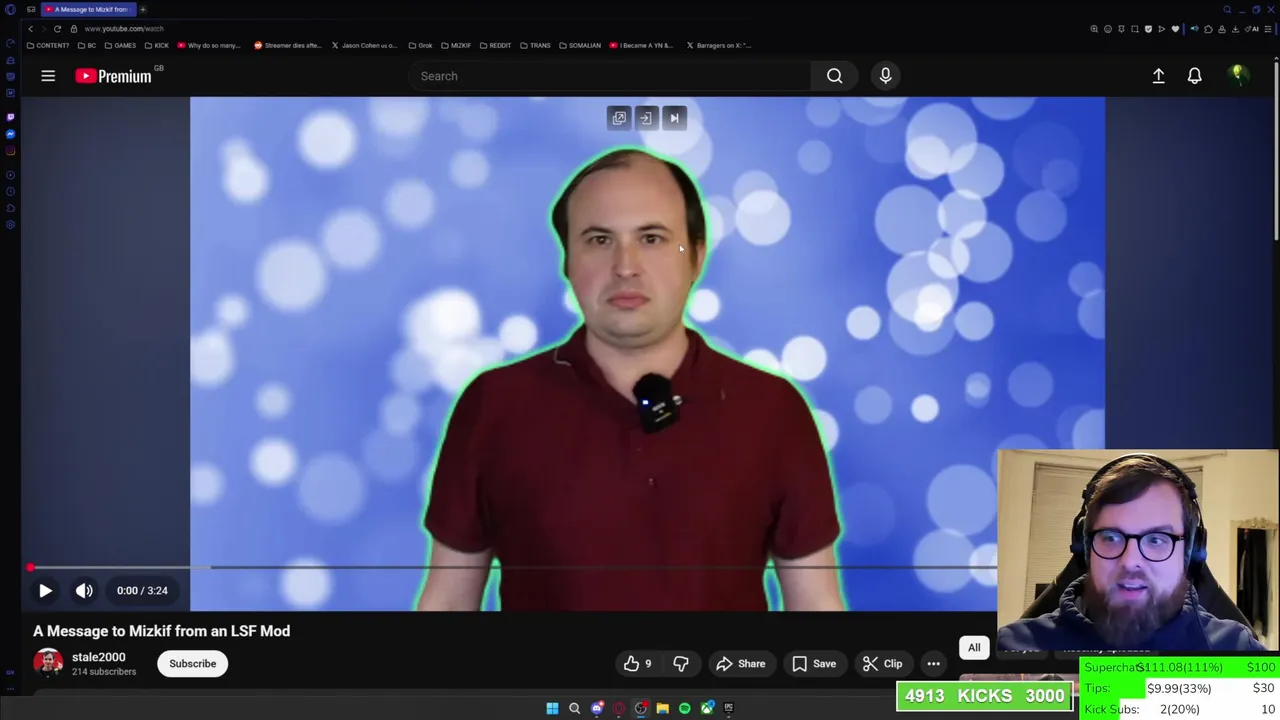Open the REDDIT bookmarks folder
The height and width of the screenshot is (720, 1280).
[x=495, y=45]
